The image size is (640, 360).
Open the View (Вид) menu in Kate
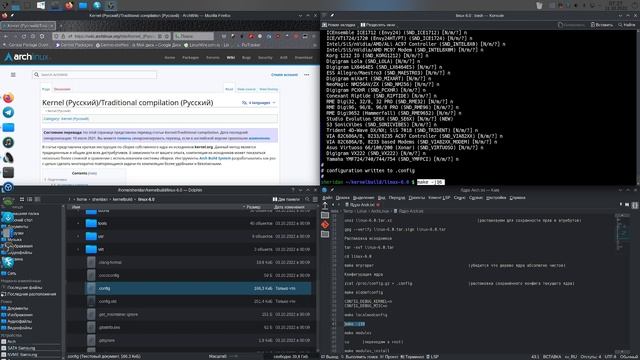coord(381,198)
